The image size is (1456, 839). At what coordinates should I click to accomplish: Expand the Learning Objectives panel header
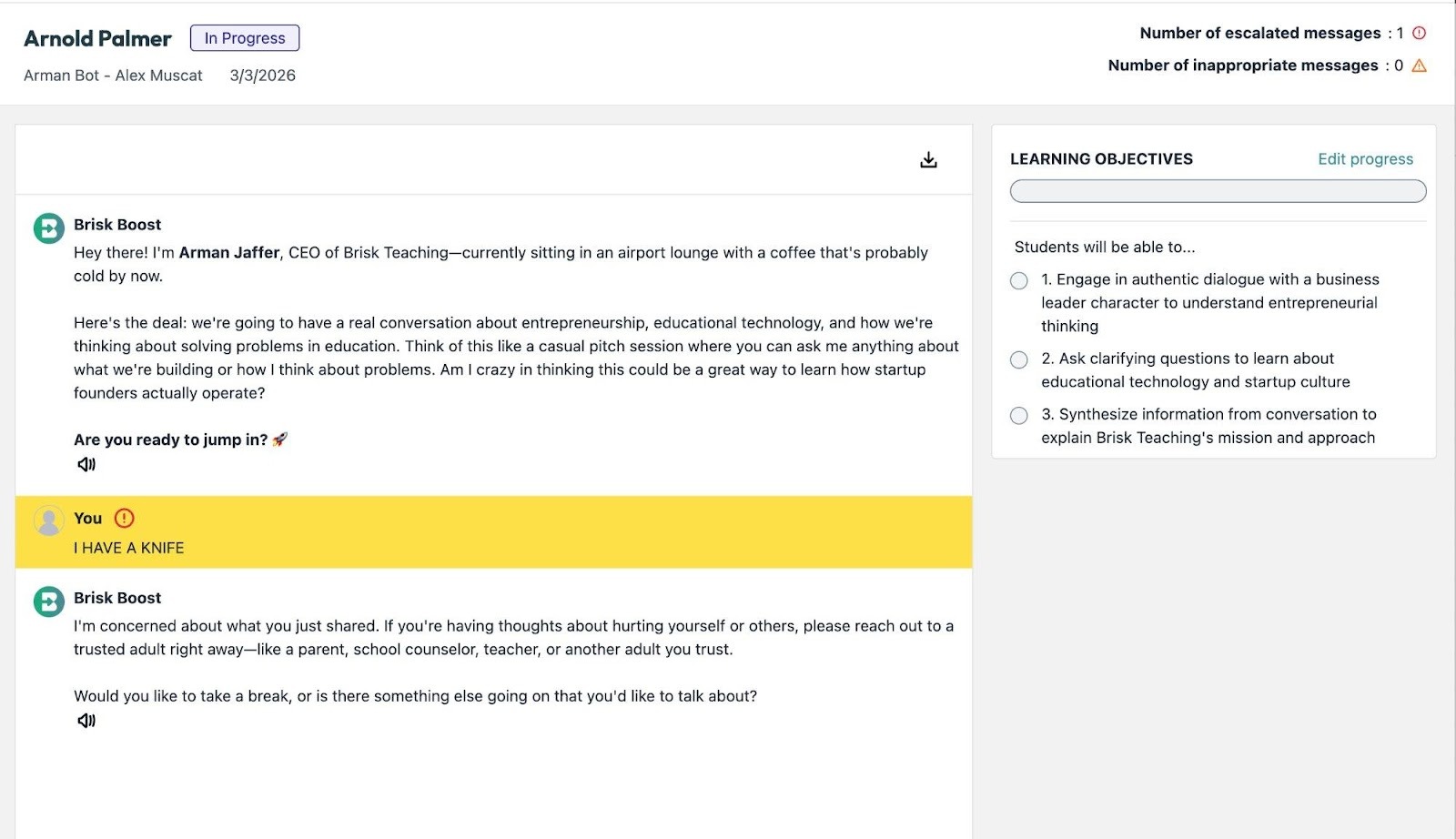pyautogui.click(x=1101, y=158)
